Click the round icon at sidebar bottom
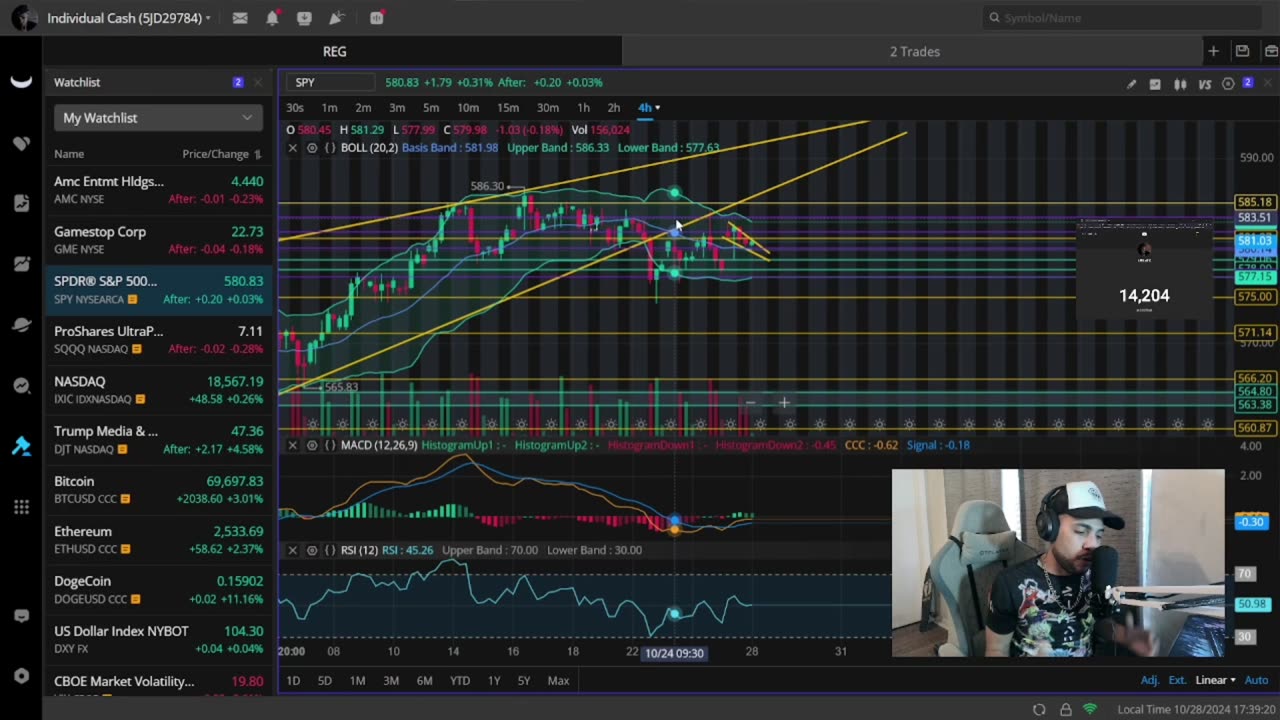 click(x=21, y=676)
